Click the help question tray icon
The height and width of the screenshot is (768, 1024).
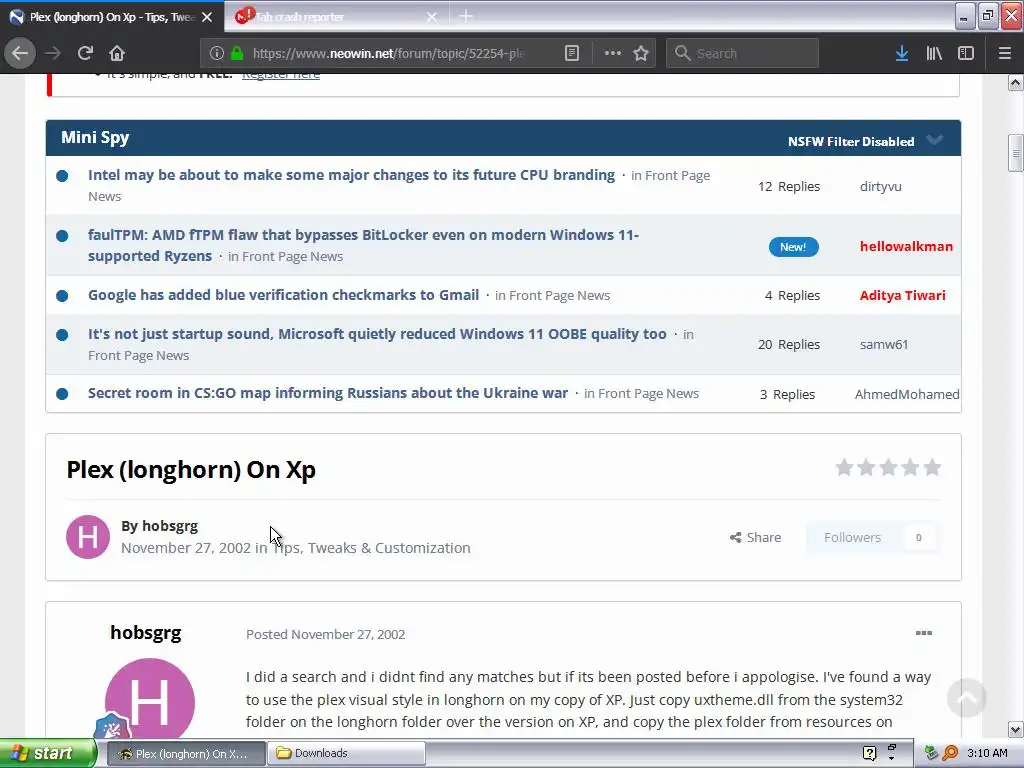pyautogui.click(x=869, y=754)
